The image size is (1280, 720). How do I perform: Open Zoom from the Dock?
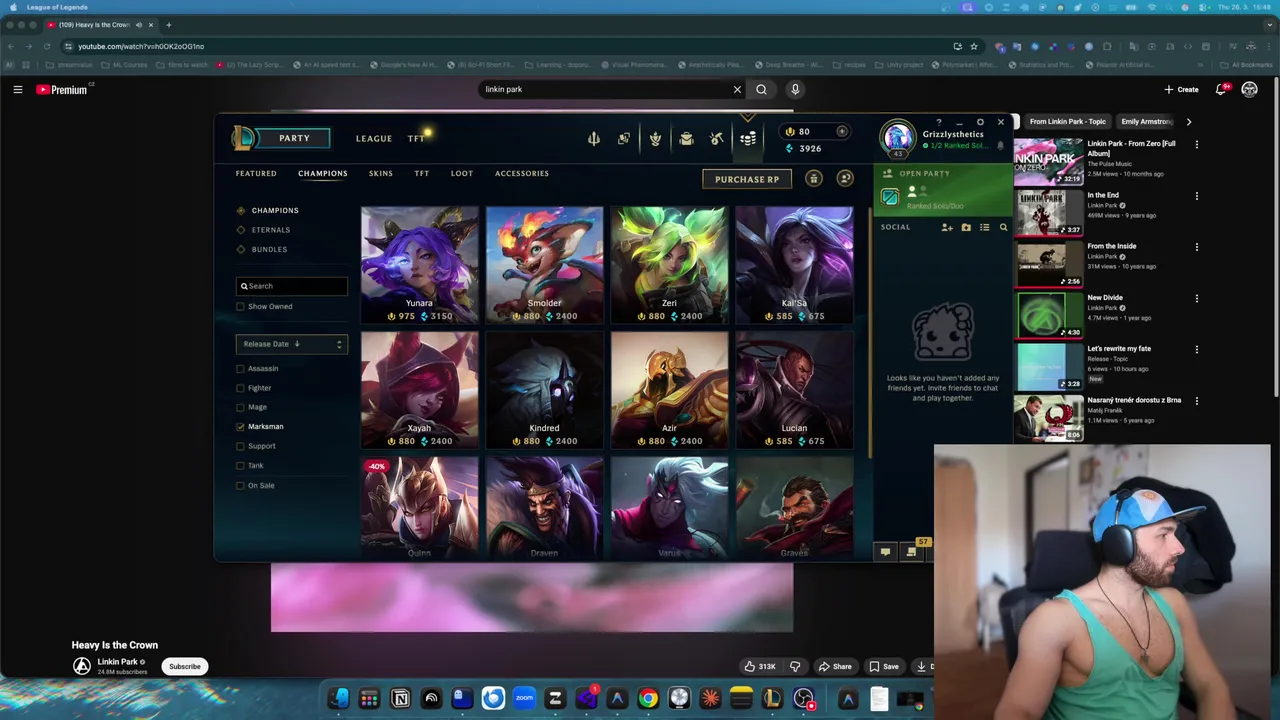click(x=524, y=699)
